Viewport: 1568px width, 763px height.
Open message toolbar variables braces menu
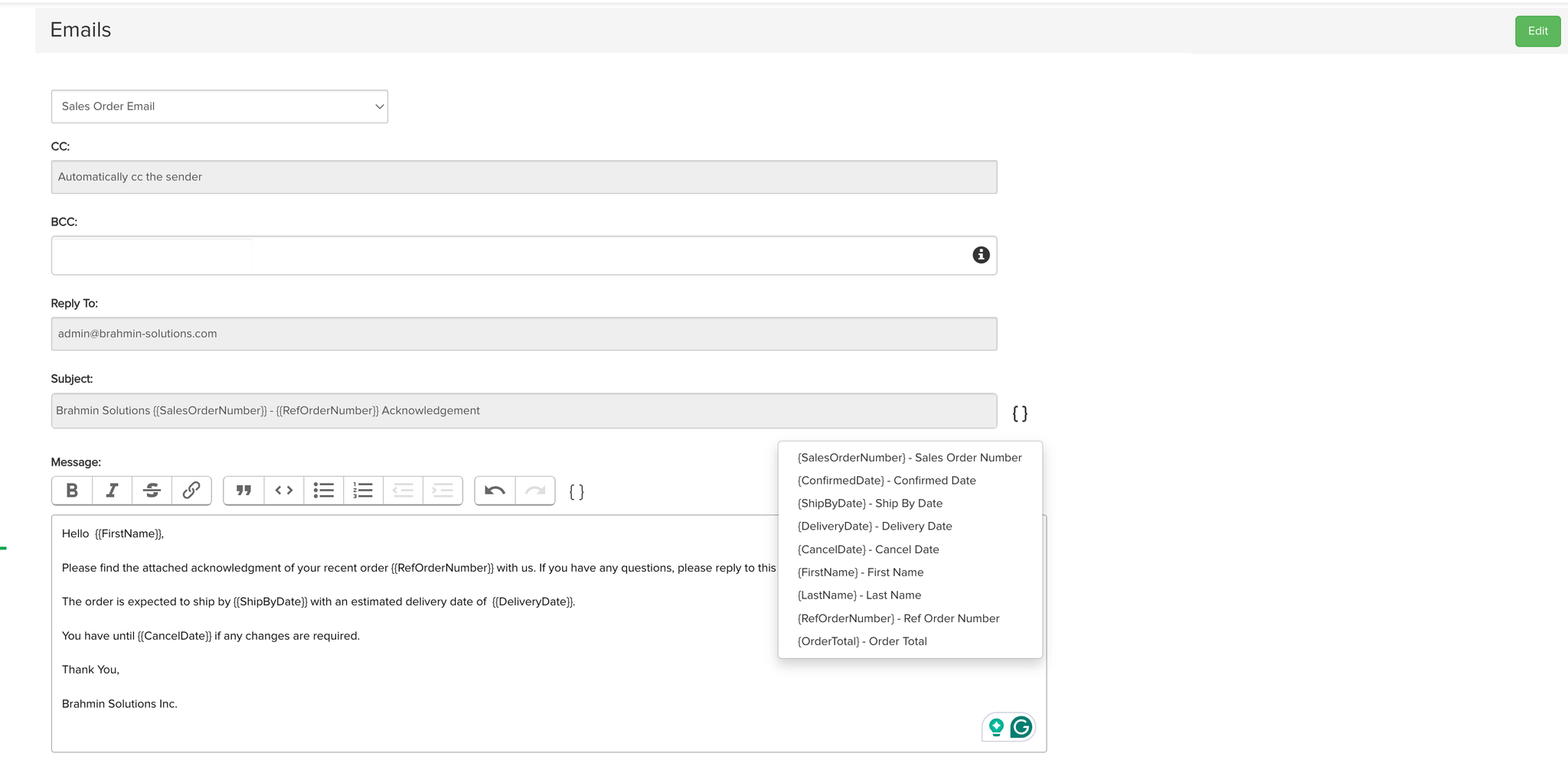click(x=577, y=492)
